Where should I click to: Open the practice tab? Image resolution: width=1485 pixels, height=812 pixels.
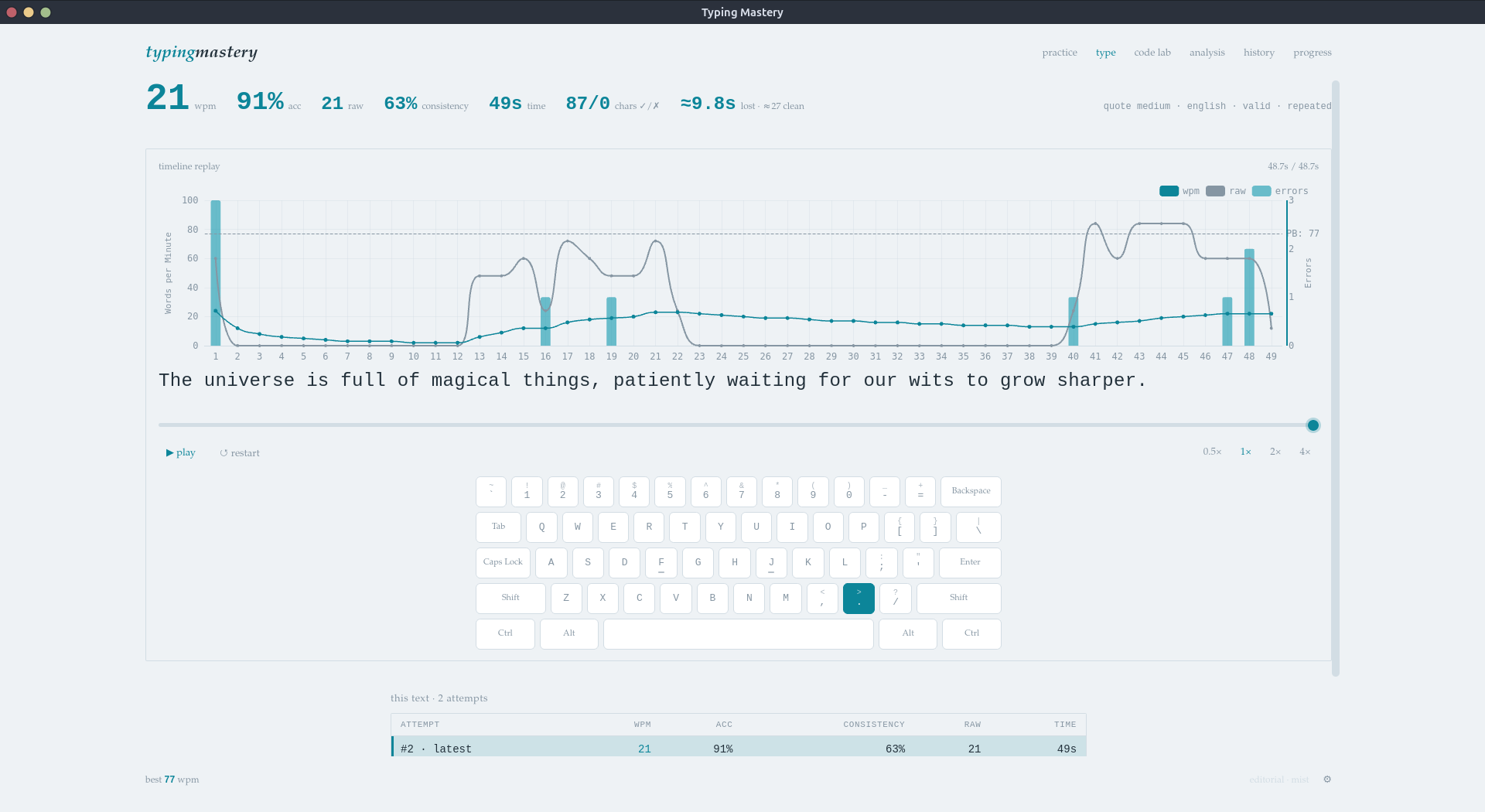click(x=1060, y=53)
